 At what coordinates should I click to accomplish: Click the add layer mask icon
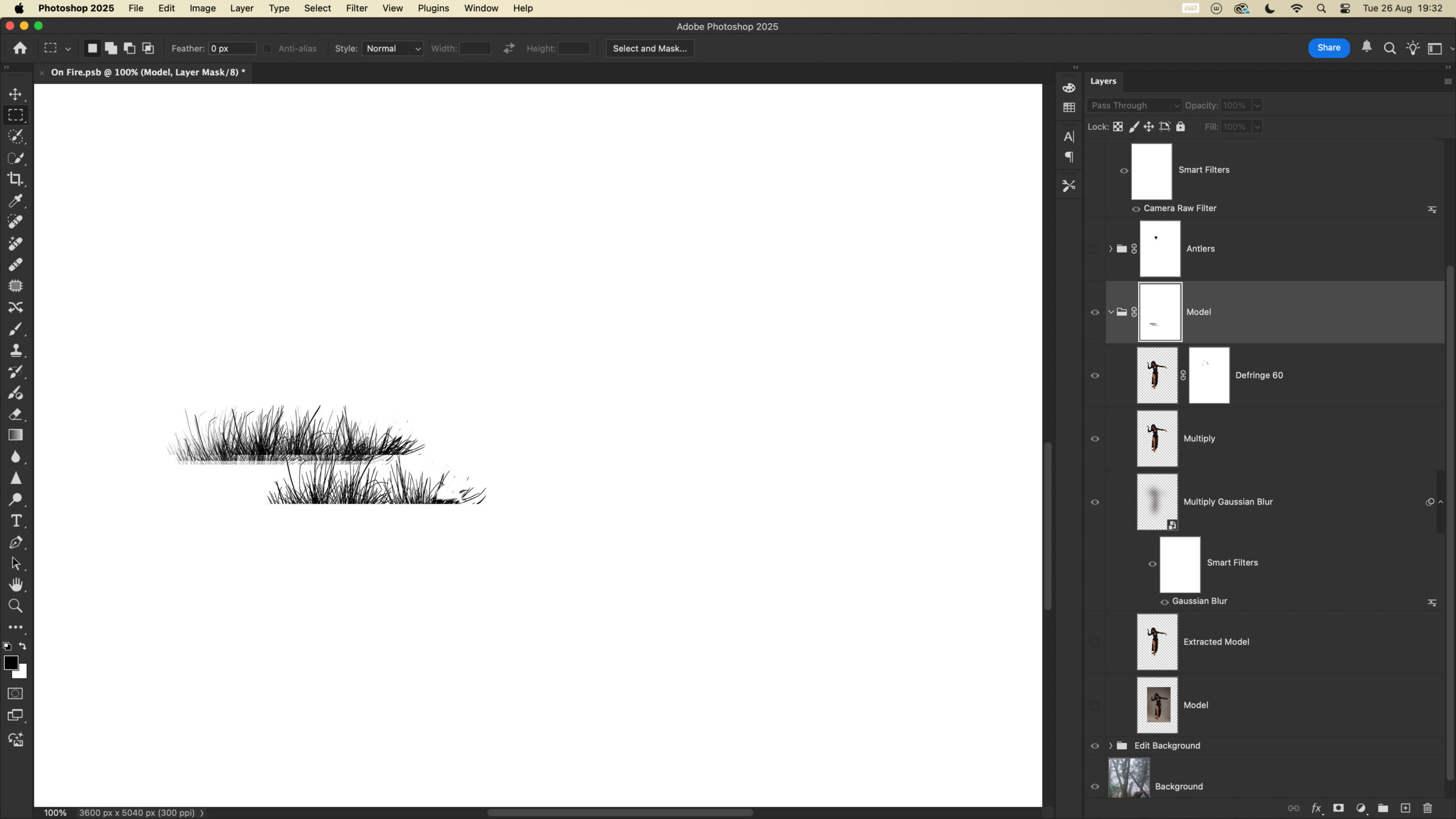pos(1338,808)
